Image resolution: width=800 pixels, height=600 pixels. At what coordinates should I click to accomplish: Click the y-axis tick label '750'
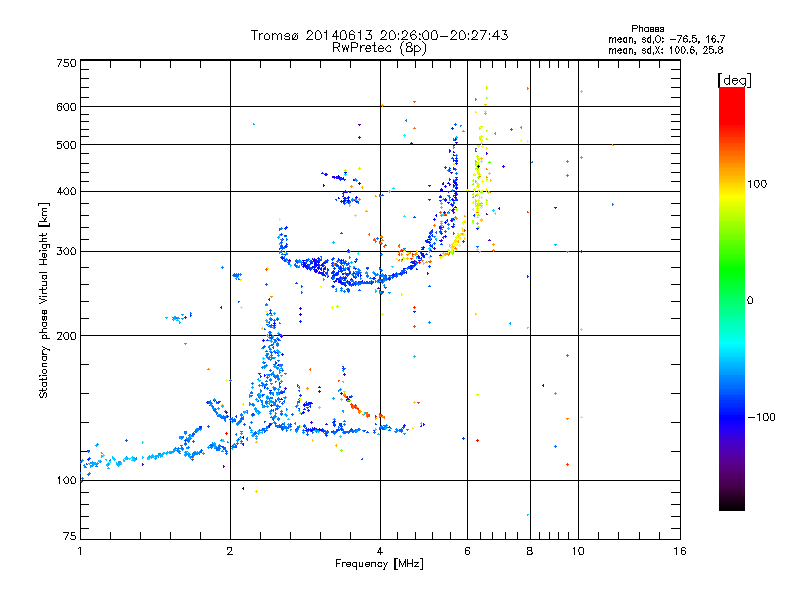click(x=66, y=63)
